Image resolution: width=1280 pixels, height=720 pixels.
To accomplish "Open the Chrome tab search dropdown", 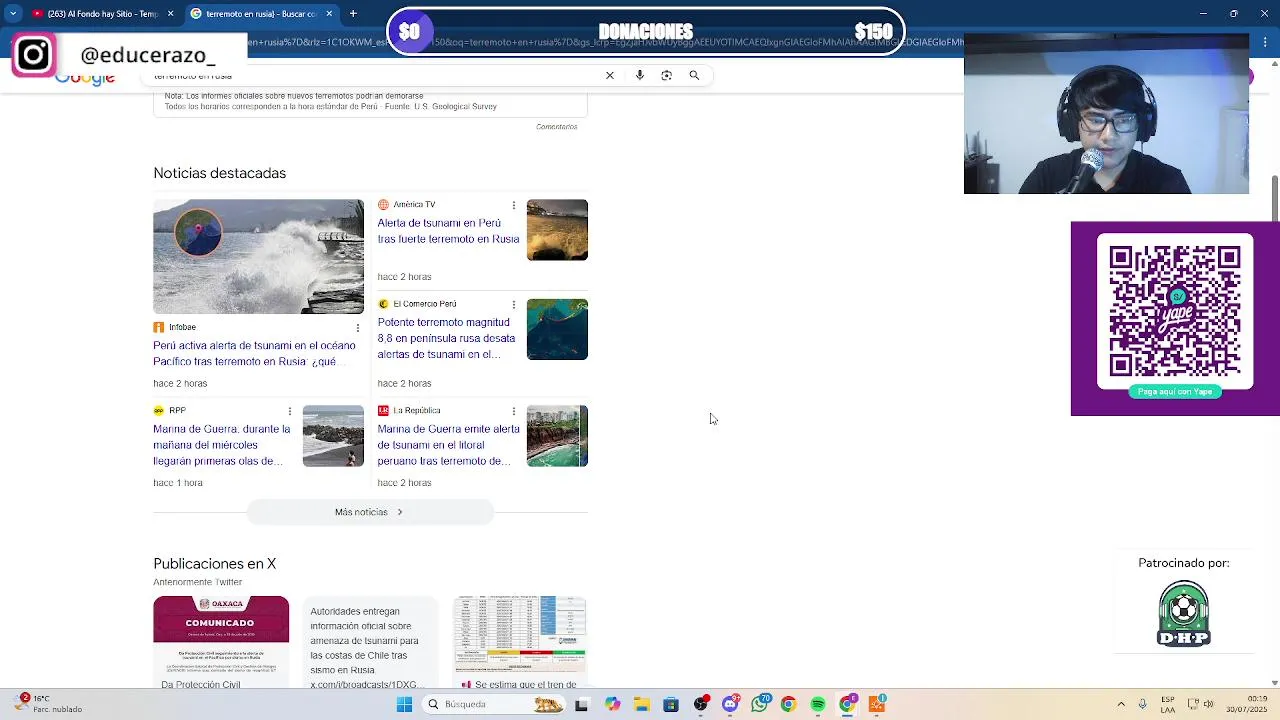I will click(x=13, y=14).
